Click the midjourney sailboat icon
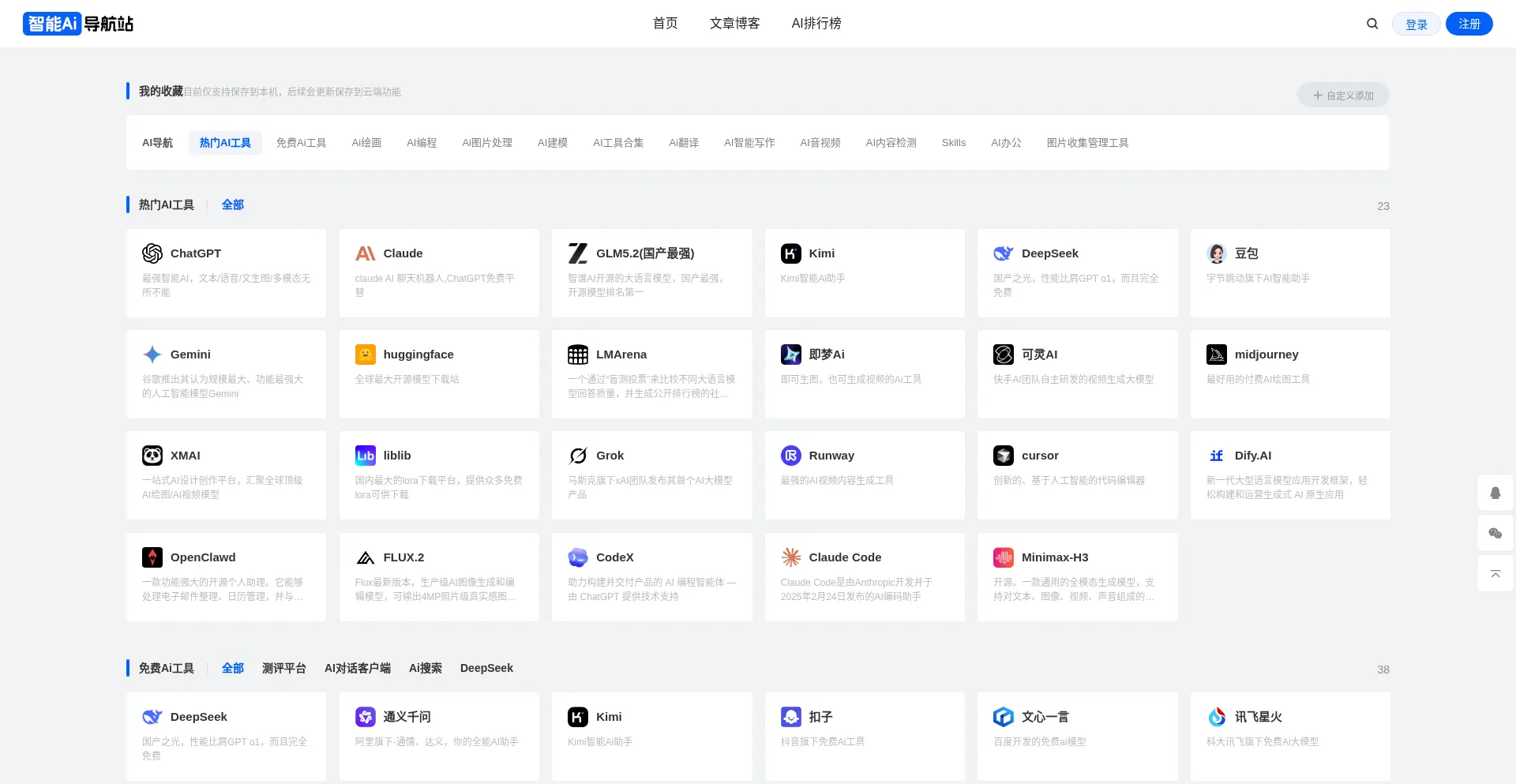This screenshot has width=1516, height=784. (x=1217, y=354)
